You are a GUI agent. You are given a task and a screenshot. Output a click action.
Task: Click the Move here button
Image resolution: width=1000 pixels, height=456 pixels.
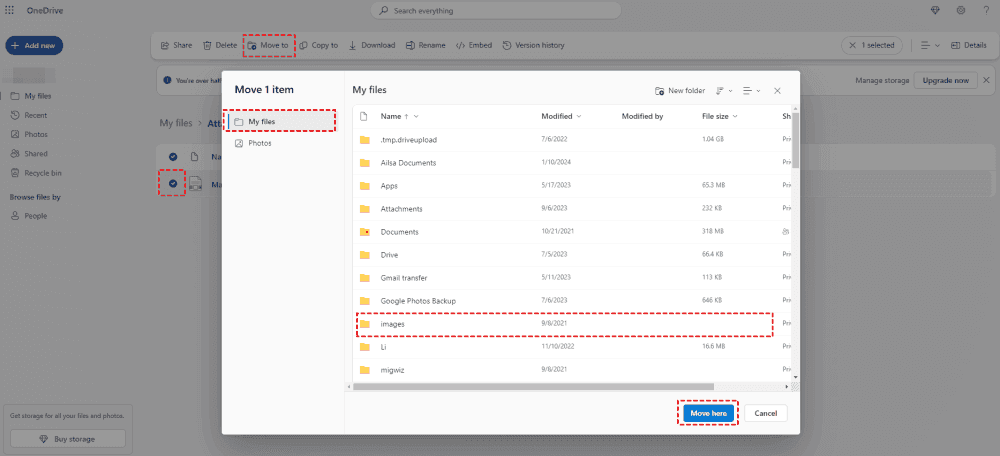709,413
